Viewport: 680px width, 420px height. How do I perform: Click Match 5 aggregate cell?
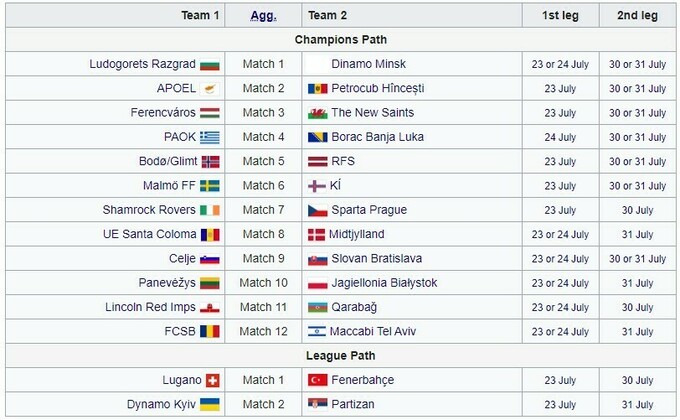(x=264, y=161)
